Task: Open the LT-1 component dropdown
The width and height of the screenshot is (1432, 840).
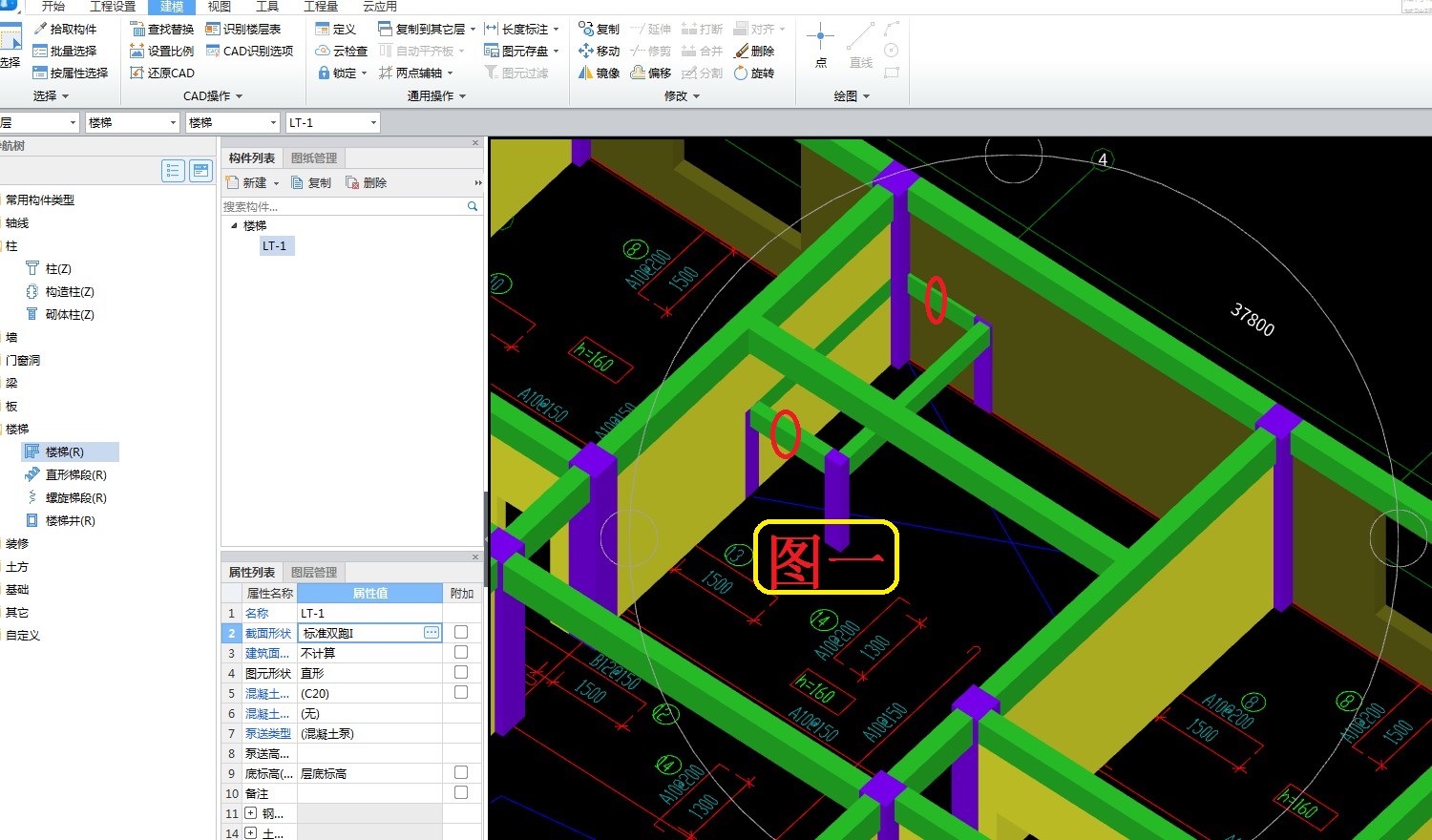Action: (x=373, y=122)
